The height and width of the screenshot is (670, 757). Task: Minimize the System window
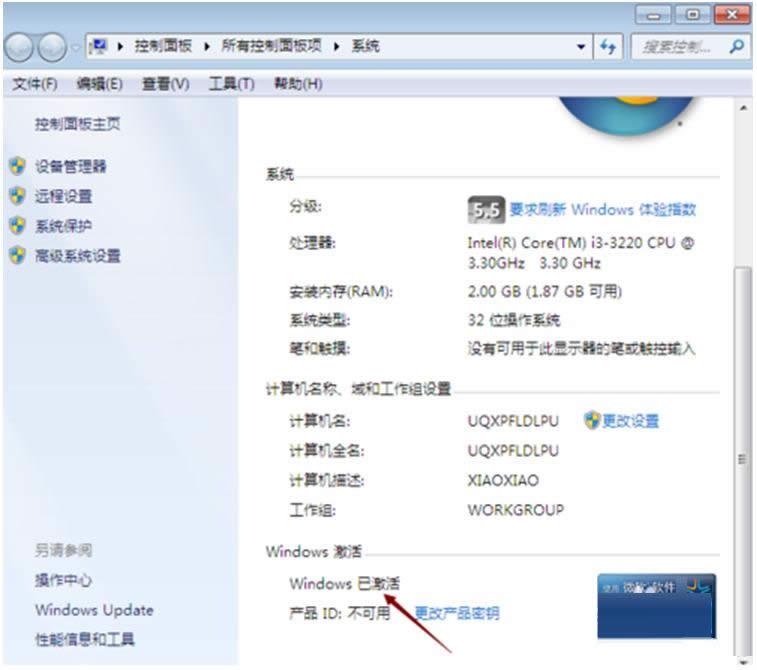(653, 15)
